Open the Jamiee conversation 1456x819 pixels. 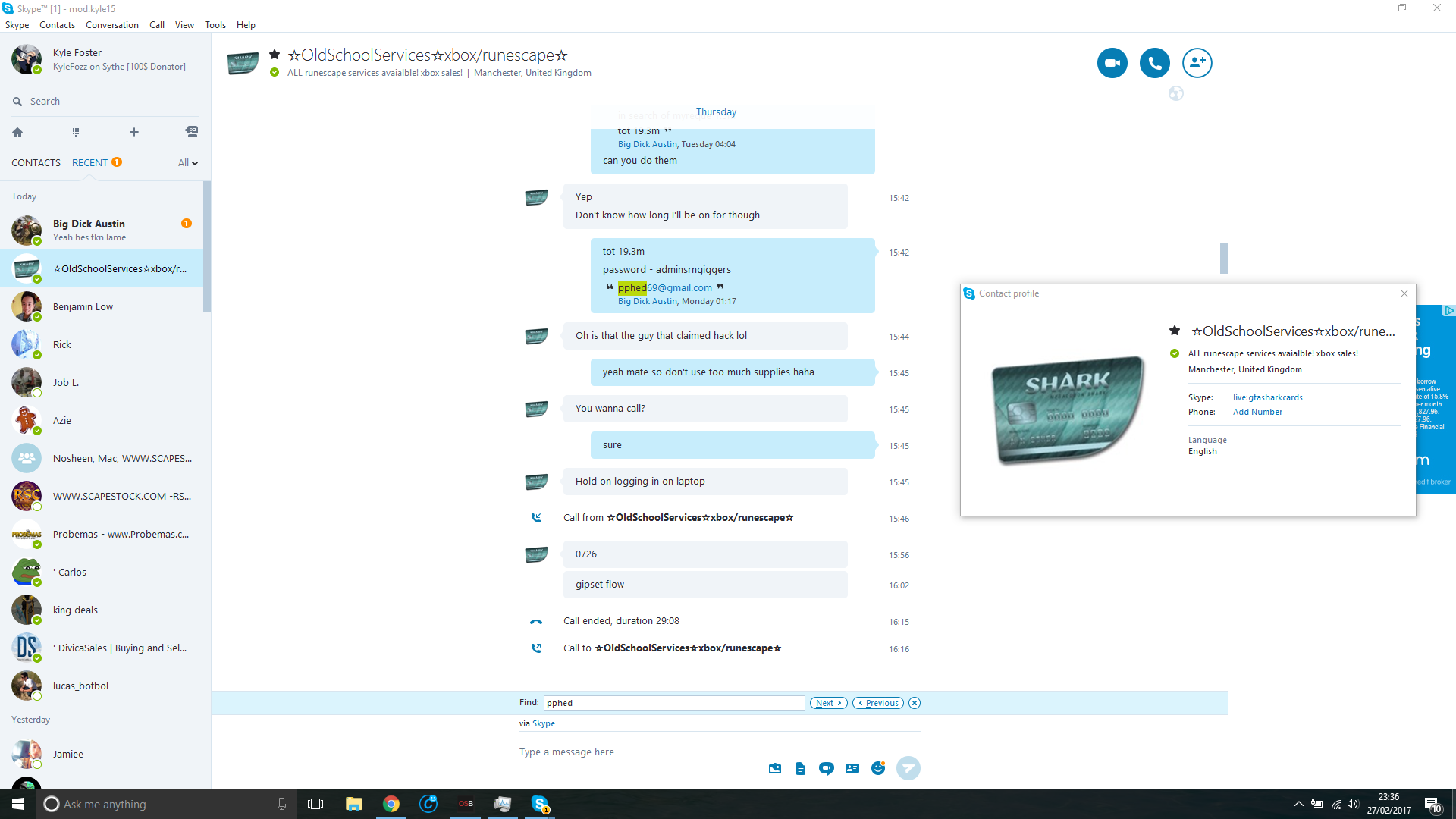[x=102, y=754]
